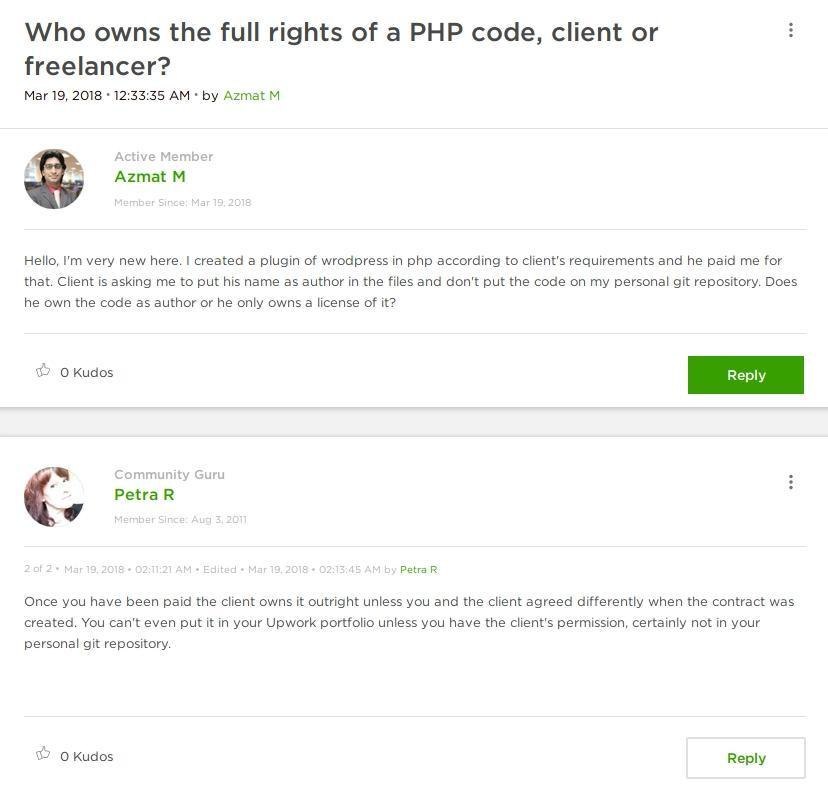Click thumbs-up kudos icon on Petra's reply

[43, 754]
